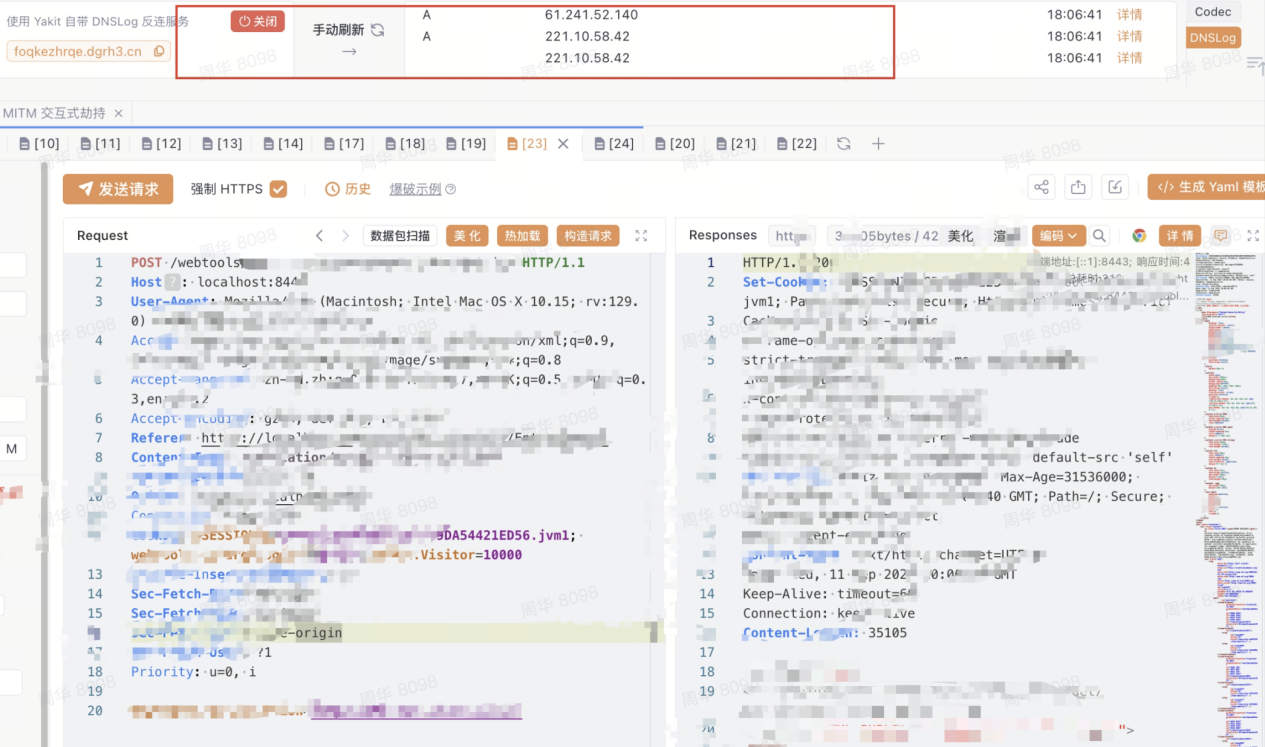Open the Chrome browser icon in Responses toolbar
1265x747 pixels.
coord(1139,235)
